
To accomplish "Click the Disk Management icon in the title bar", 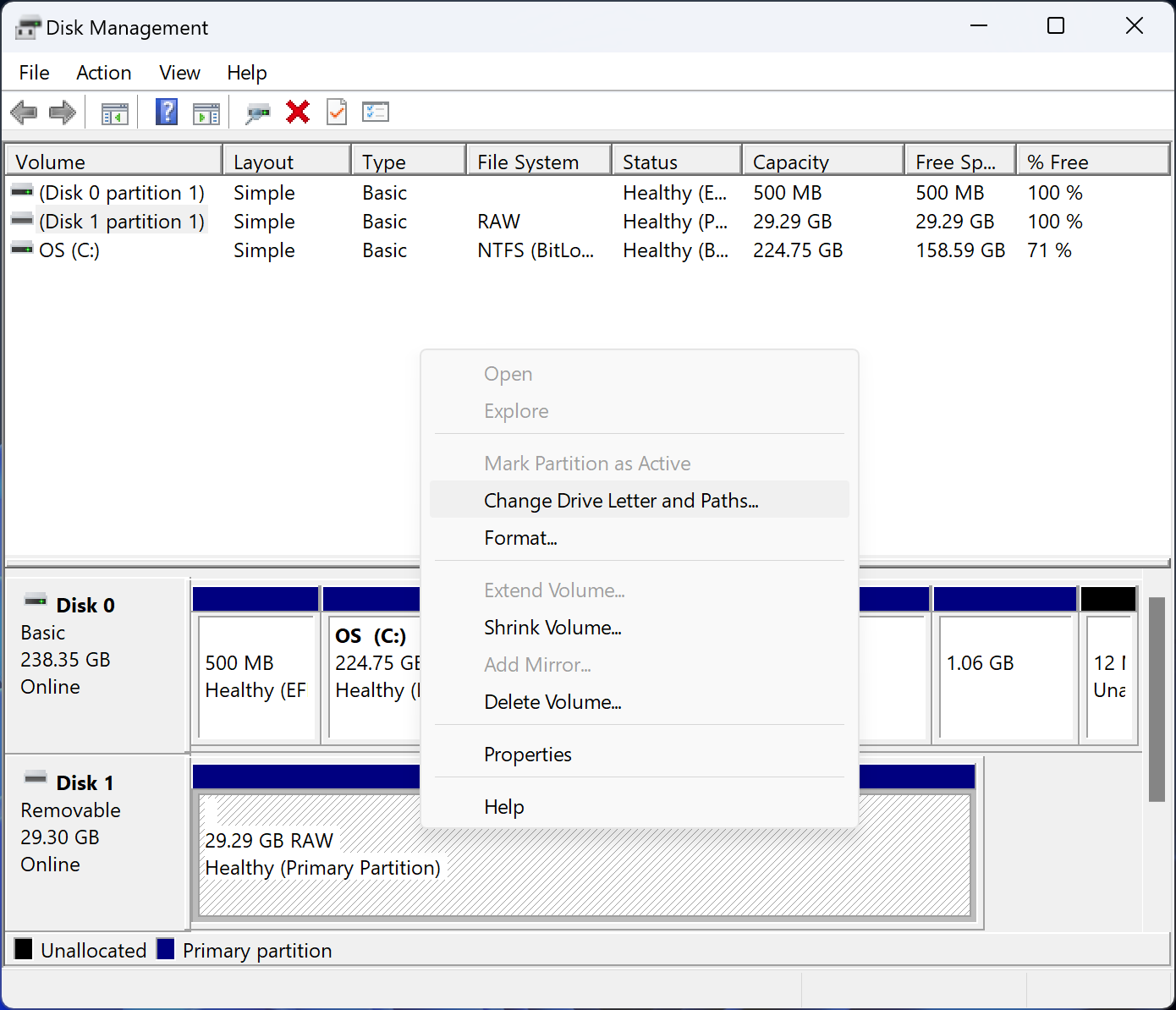I will point(28,26).
